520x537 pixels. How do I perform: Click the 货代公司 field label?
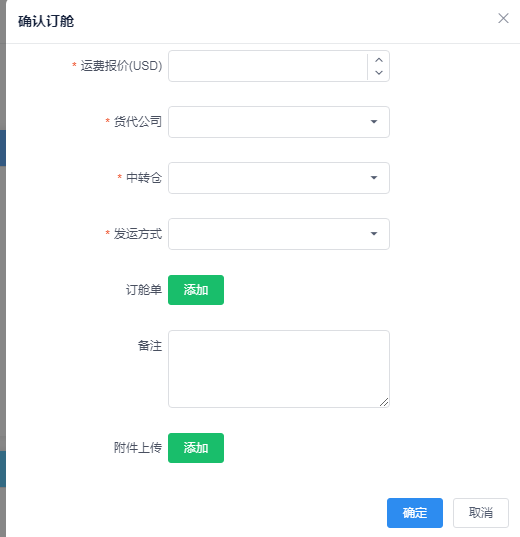pos(138,122)
